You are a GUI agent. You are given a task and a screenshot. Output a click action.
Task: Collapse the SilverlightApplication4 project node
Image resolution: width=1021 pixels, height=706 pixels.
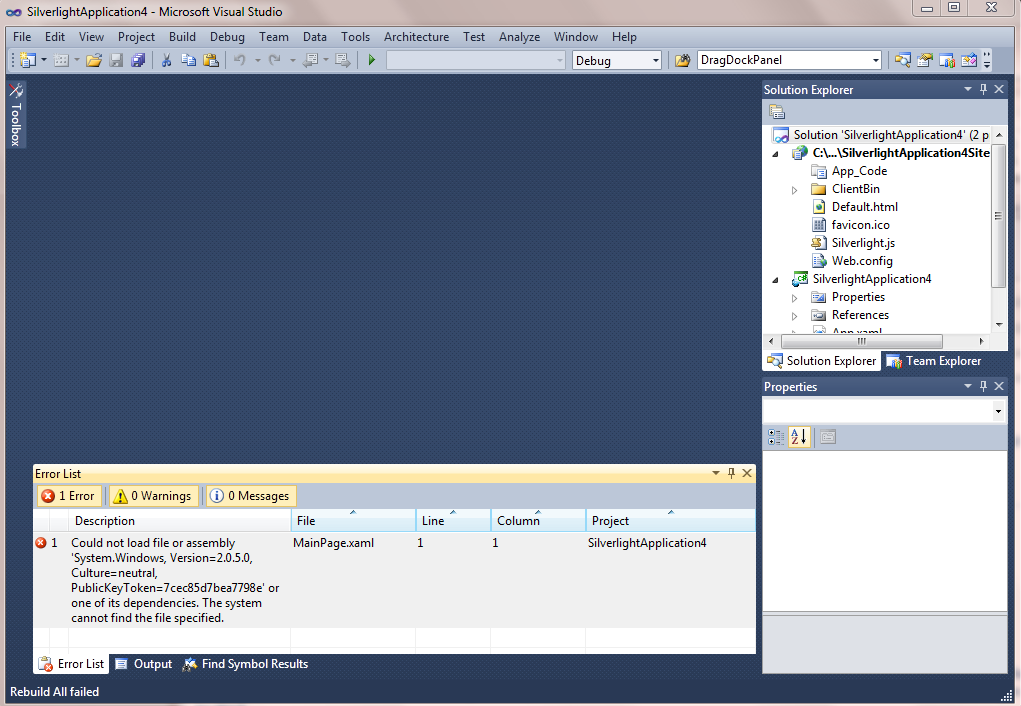click(775, 280)
